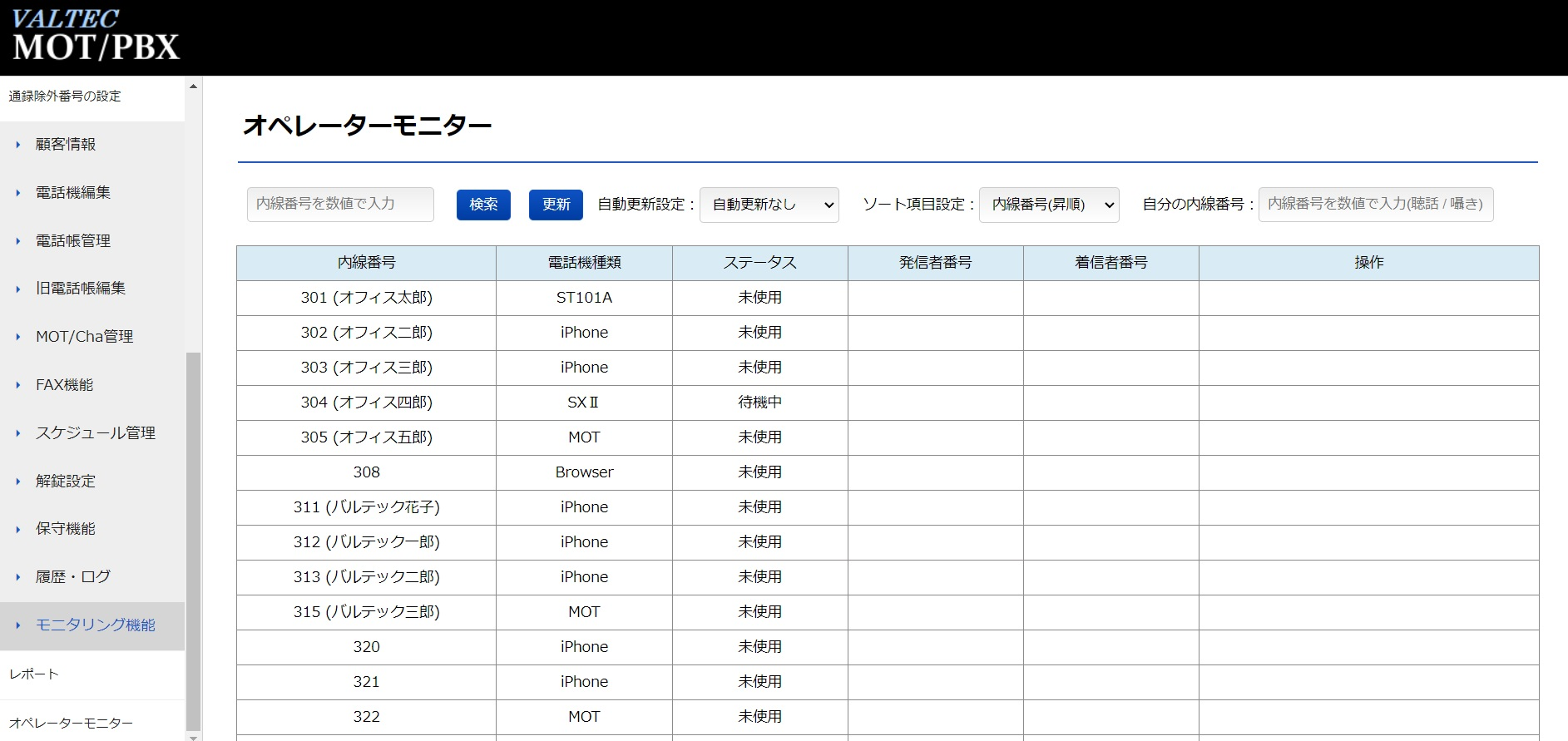Expand the 保守機能 arrow icon
Screen dimensions: 1568x741
(18, 529)
